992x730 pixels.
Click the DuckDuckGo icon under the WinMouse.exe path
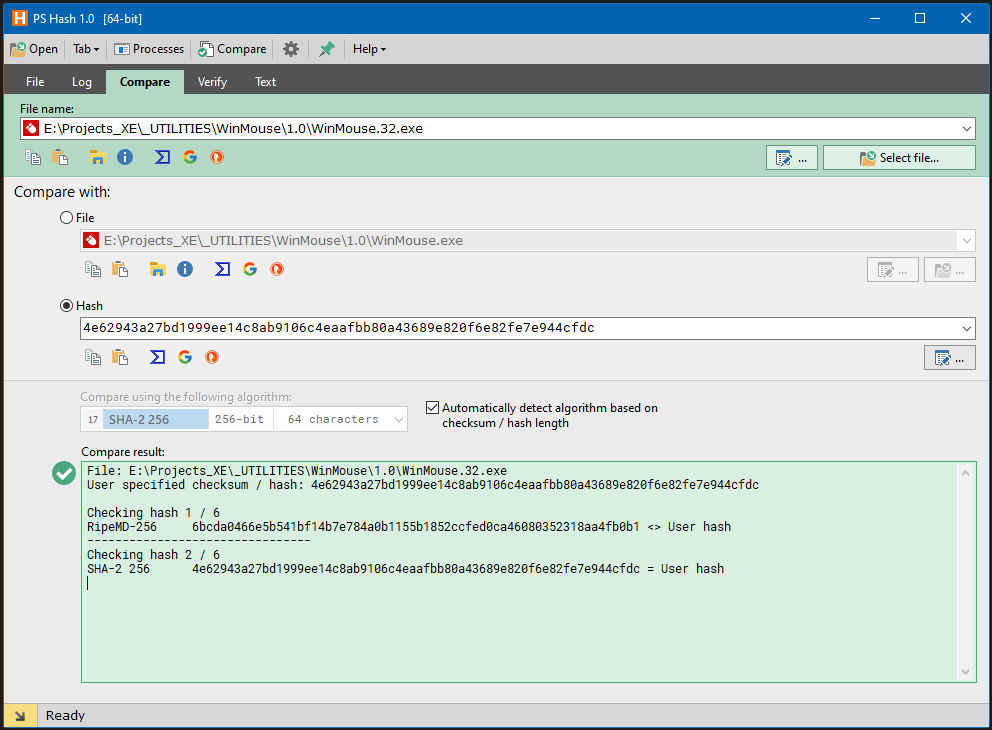pyautogui.click(x=277, y=269)
